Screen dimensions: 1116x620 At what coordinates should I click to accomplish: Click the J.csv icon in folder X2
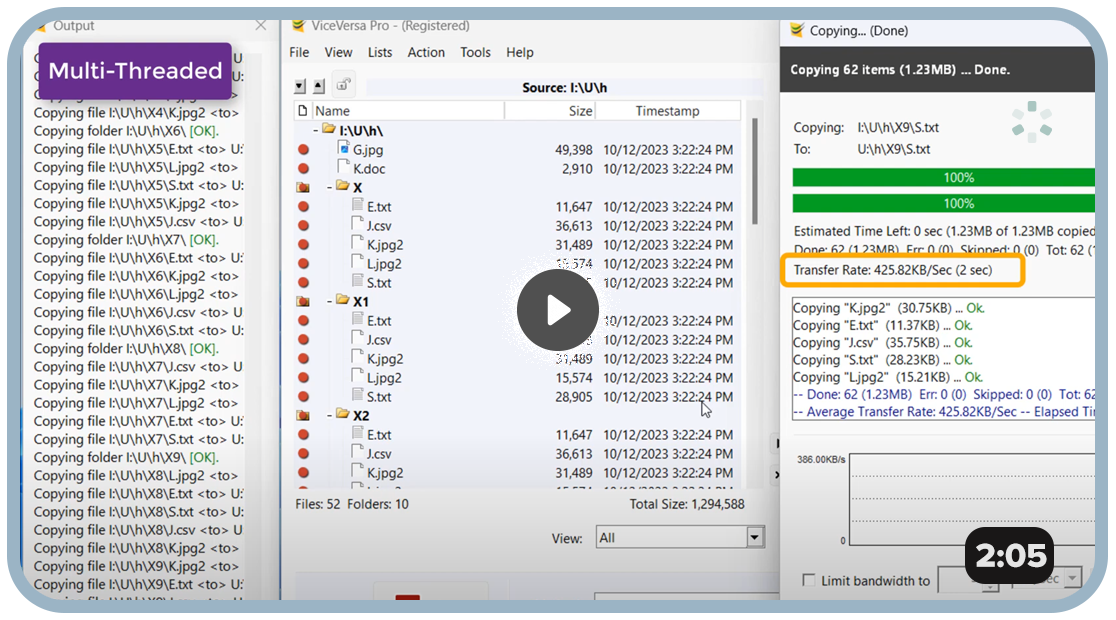coord(358,452)
